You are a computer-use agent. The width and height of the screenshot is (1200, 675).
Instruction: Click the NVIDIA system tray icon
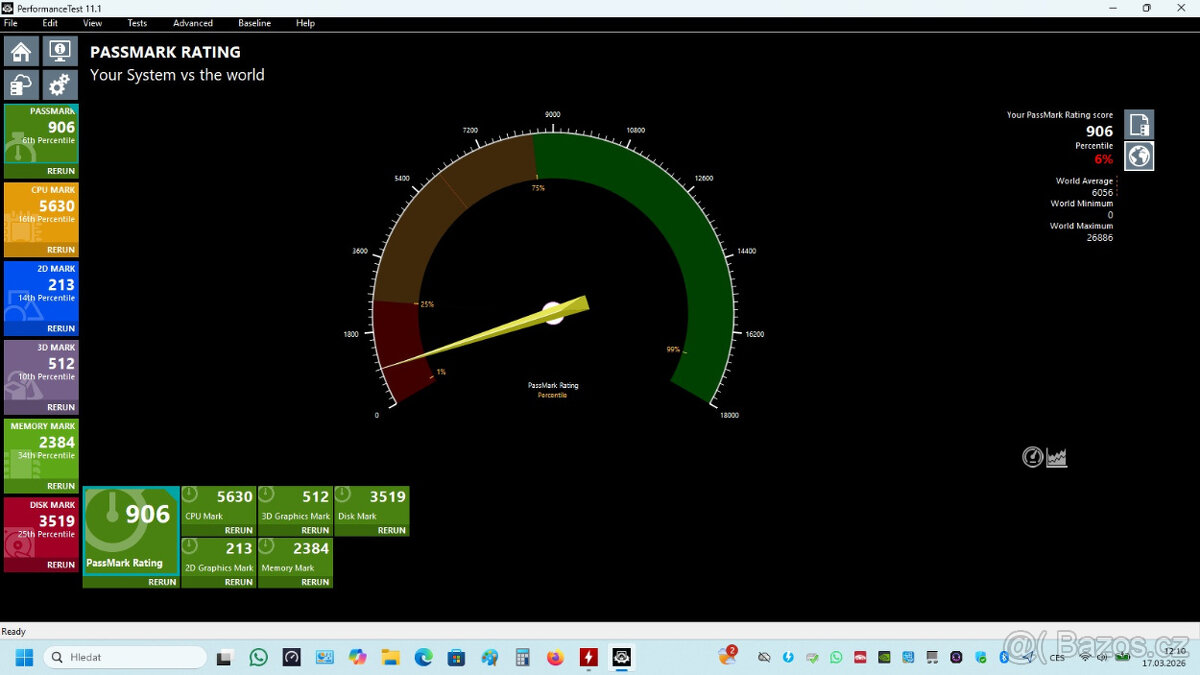(x=884, y=657)
